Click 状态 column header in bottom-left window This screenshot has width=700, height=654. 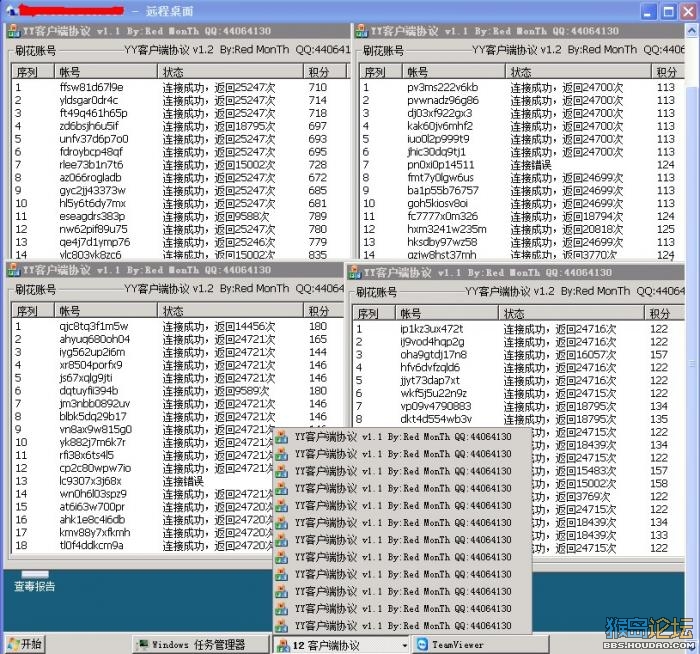point(230,311)
